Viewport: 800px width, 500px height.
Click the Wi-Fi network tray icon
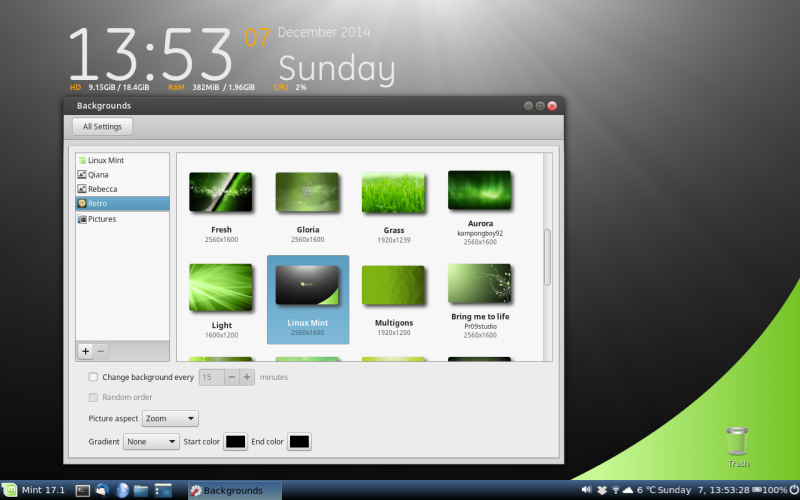[x=615, y=491]
